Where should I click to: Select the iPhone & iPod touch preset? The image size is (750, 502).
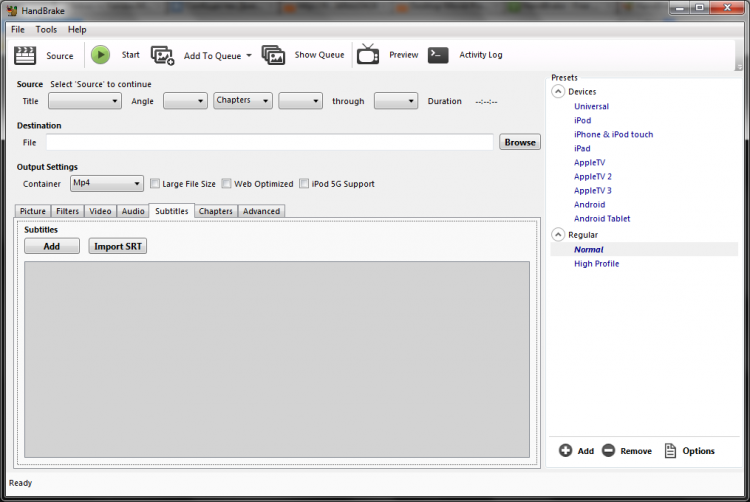coord(614,134)
